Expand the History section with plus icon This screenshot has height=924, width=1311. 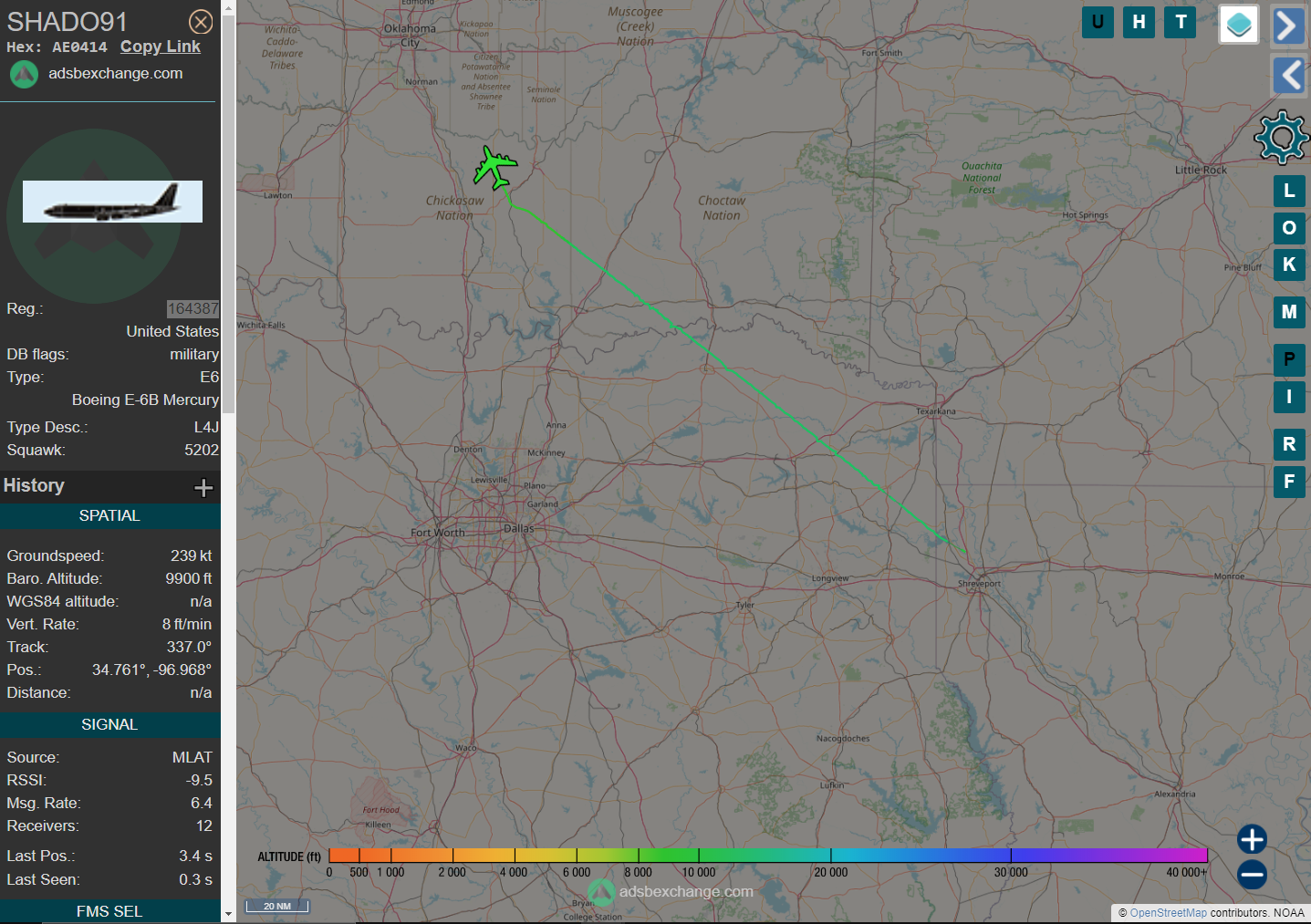tap(203, 488)
